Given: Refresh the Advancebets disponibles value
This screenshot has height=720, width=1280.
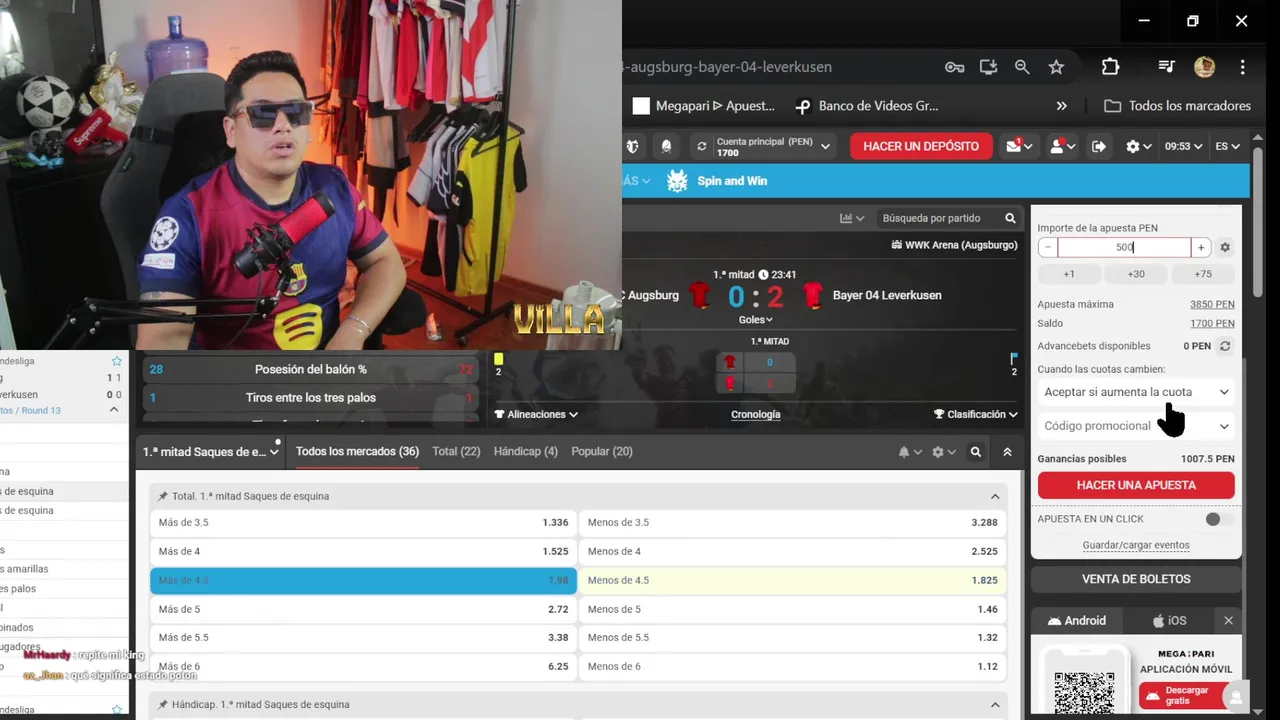Looking at the screenshot, I should pos(1225,346).
